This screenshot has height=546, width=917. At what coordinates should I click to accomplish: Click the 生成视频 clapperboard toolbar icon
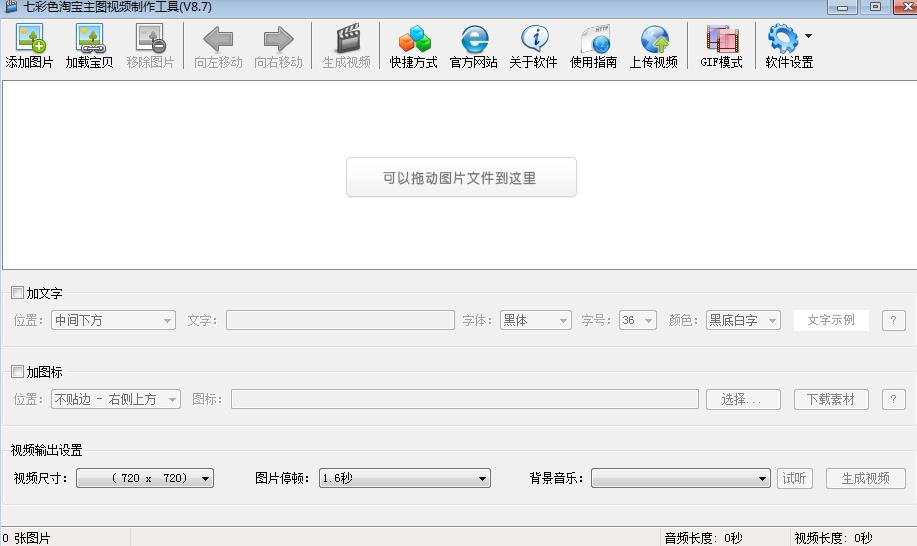tap(347, 39)
